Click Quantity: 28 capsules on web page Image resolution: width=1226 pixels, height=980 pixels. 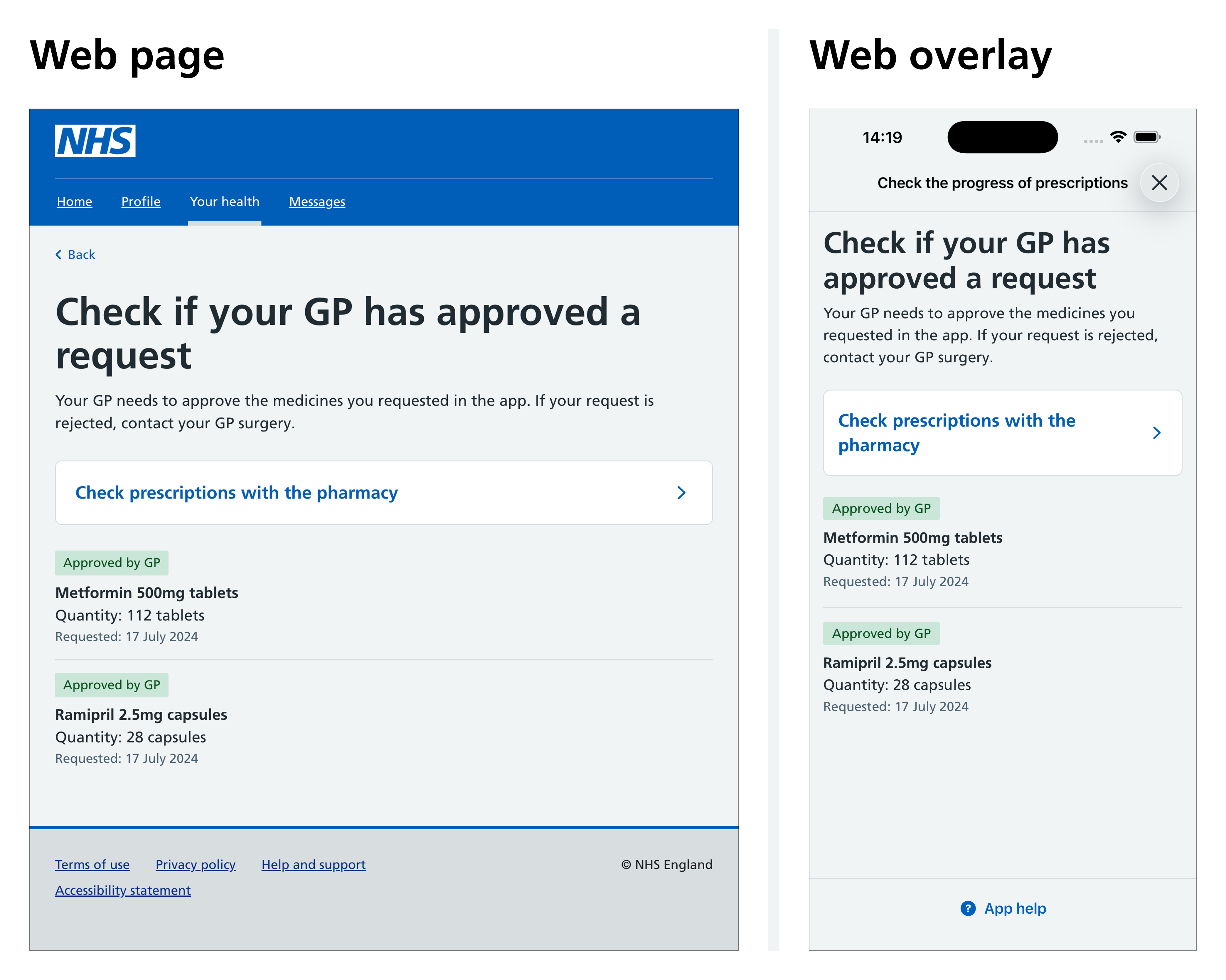pos(131,737)
